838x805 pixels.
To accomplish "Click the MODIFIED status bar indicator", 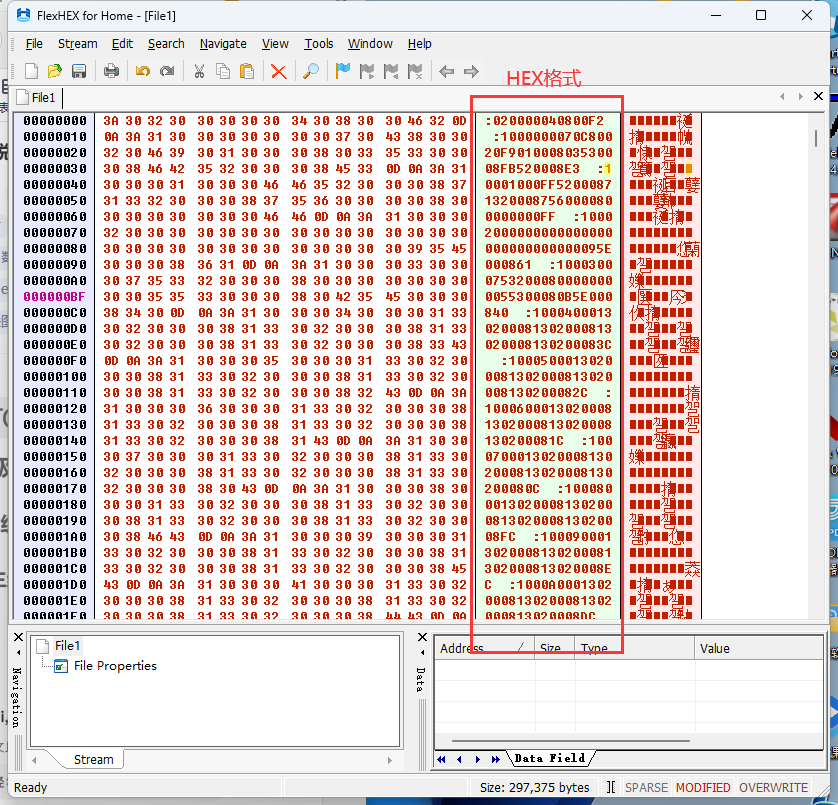I will coord(703,788).
